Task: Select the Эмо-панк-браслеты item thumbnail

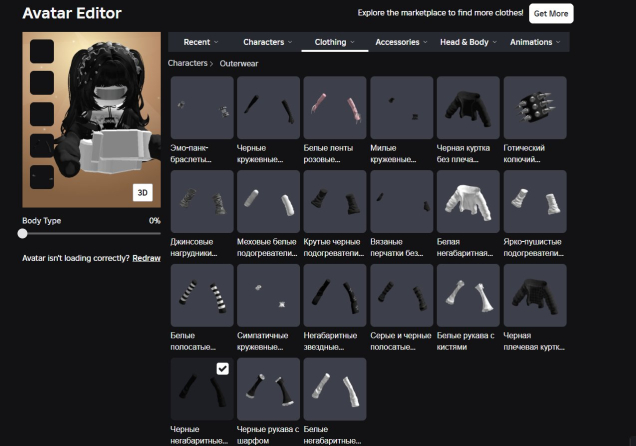Action: tap(202, 107)
